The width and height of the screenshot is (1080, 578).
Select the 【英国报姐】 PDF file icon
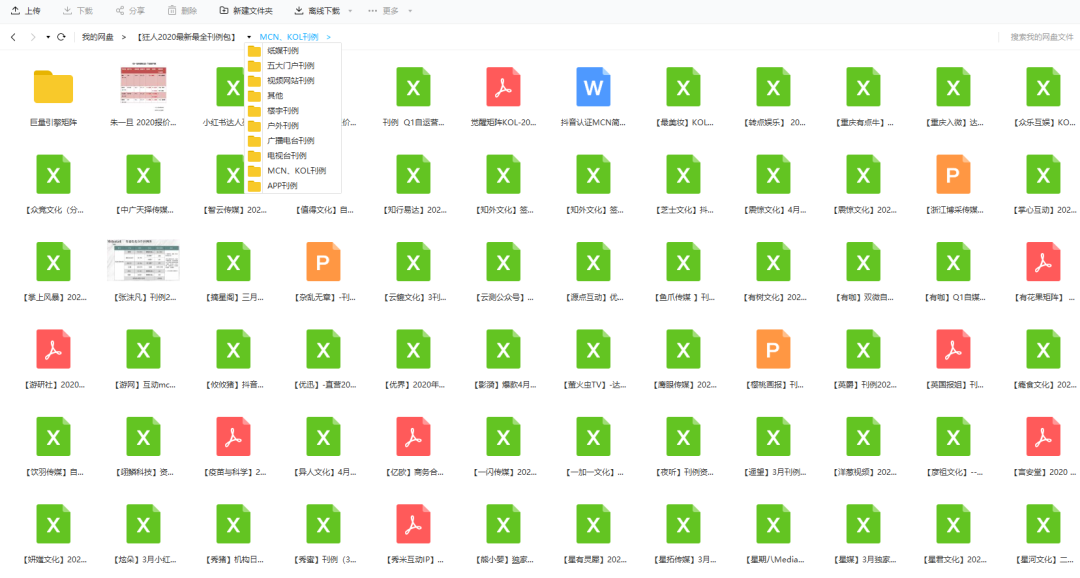point(953,349)
